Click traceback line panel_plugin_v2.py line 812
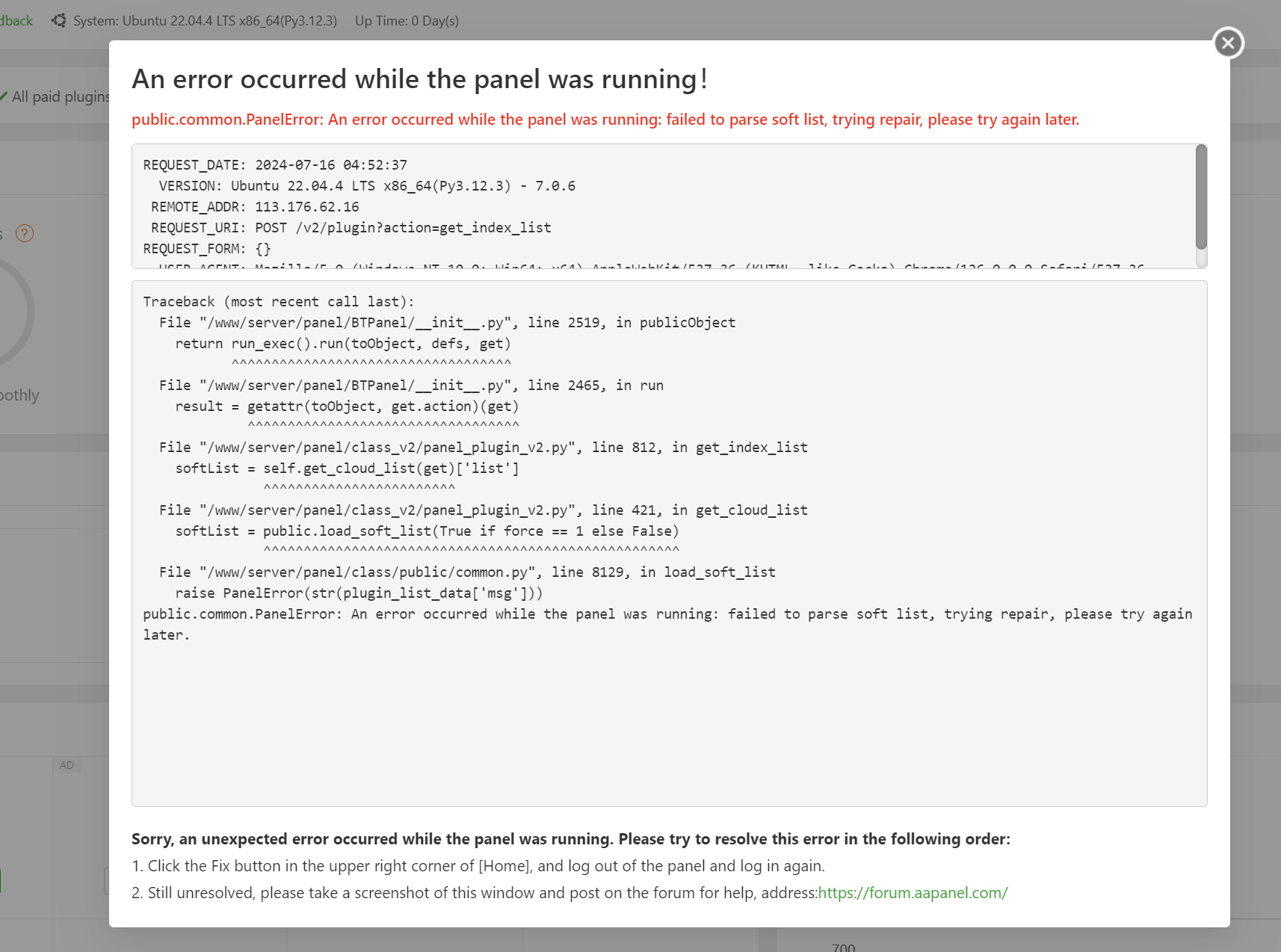Screen dimensions: 1281x952 pos(482,447)
